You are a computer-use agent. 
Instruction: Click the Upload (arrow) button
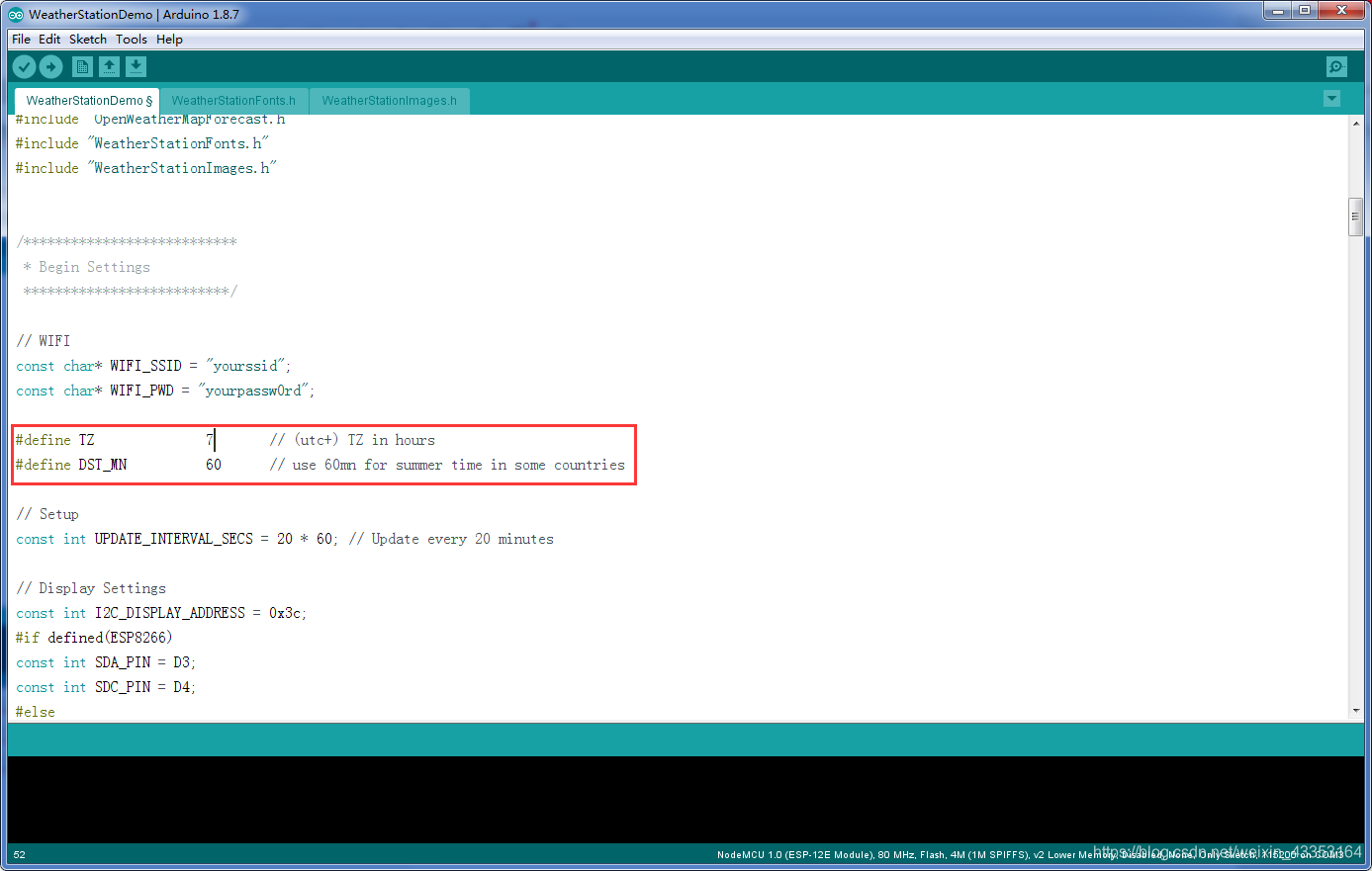tap(51, 66)
